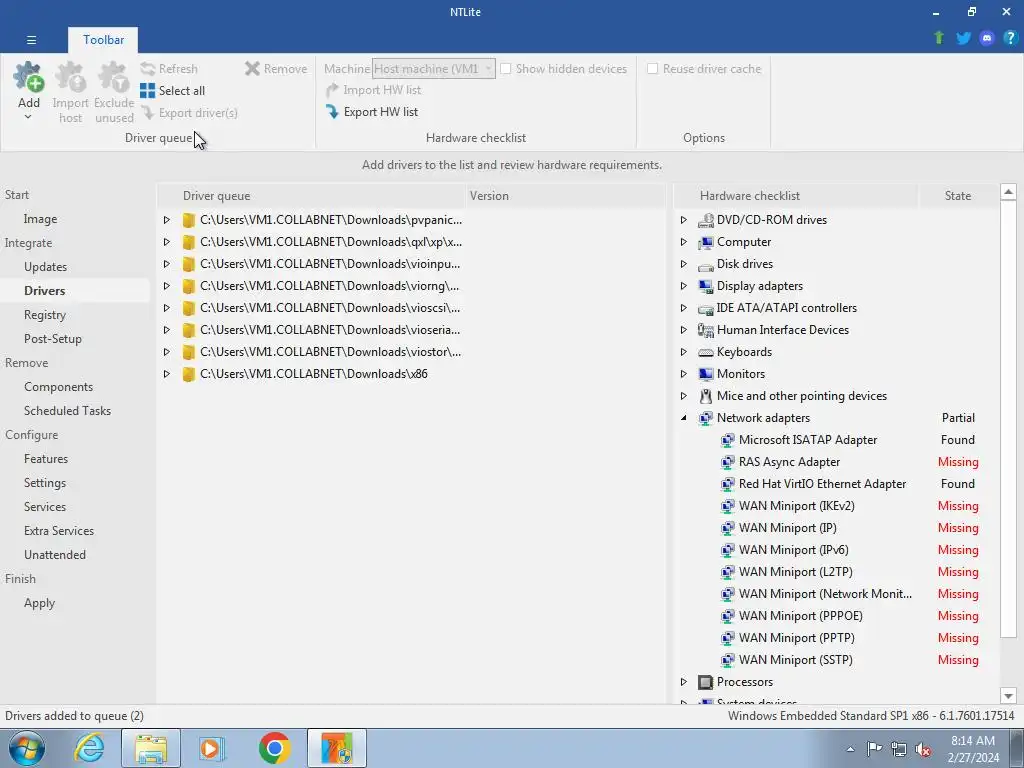Click the Mice and other pointing devices icon
This screenshot has width=1024, height=768.
(705, 396)
